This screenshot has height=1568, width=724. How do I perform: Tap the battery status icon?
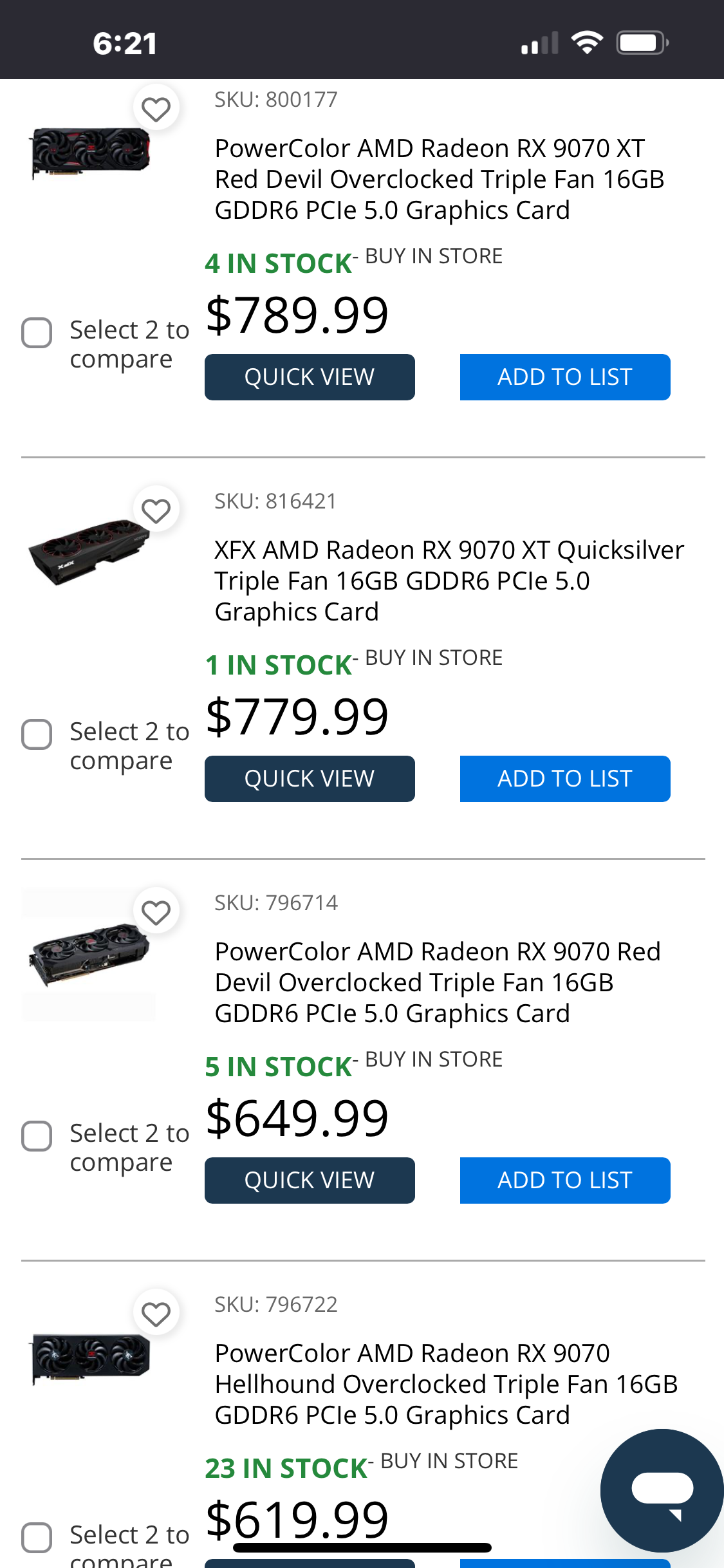click(x=642, y=43)
